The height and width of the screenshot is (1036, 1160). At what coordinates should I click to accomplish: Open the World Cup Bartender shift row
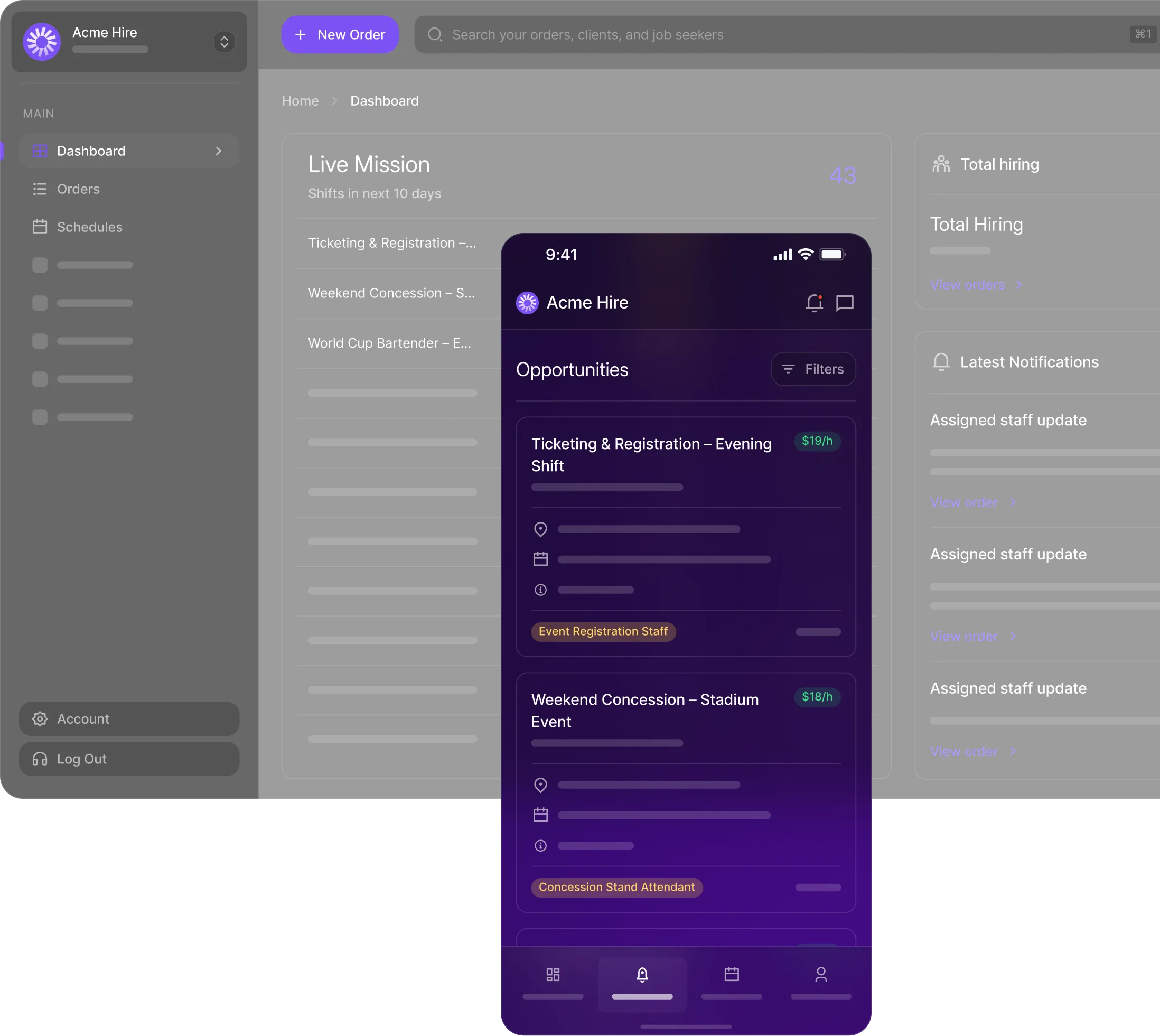tap(390, 343)
